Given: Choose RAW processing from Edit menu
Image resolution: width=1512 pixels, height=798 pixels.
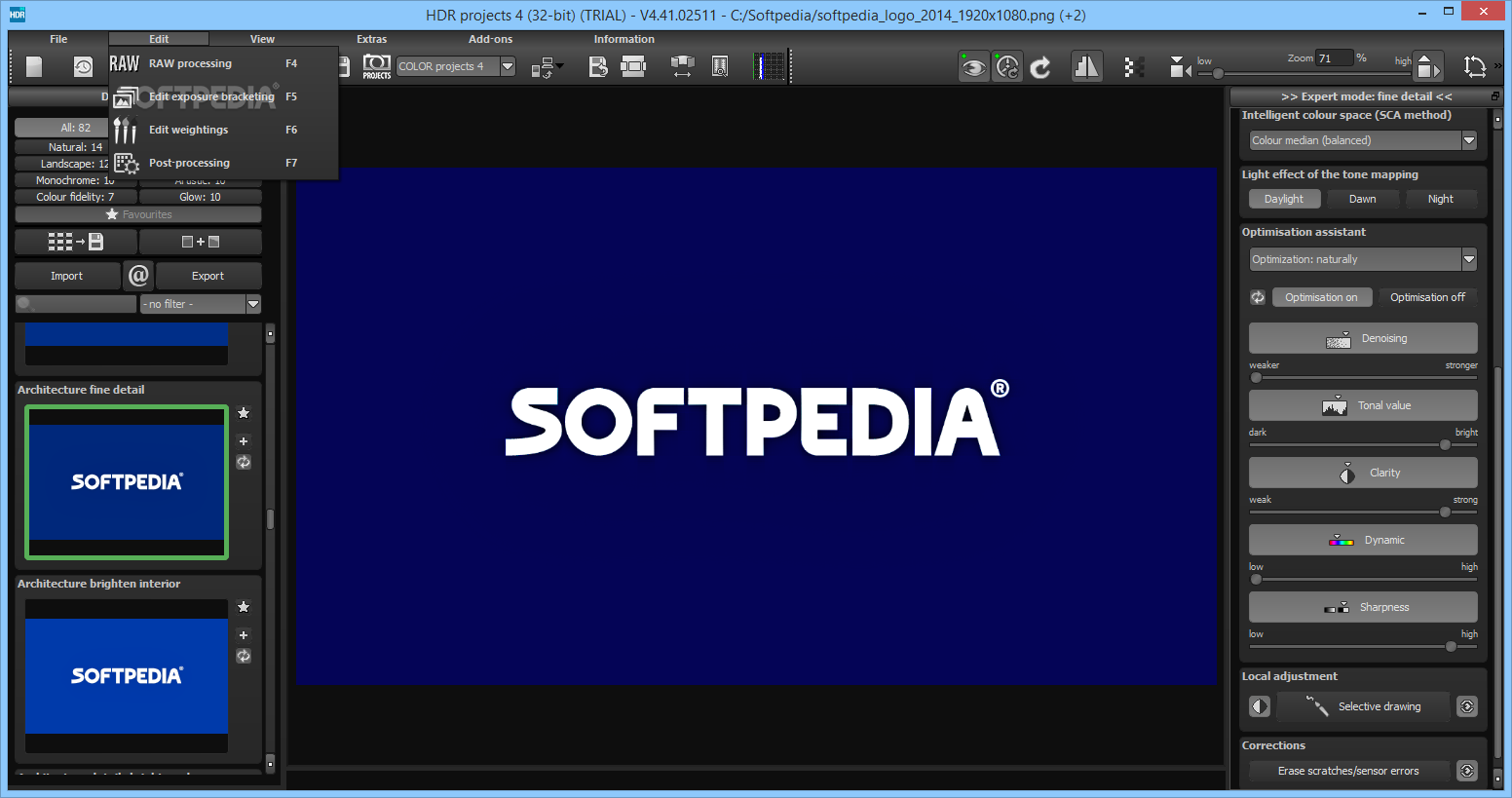Looking at the screenshot, I should coord(223,63).
